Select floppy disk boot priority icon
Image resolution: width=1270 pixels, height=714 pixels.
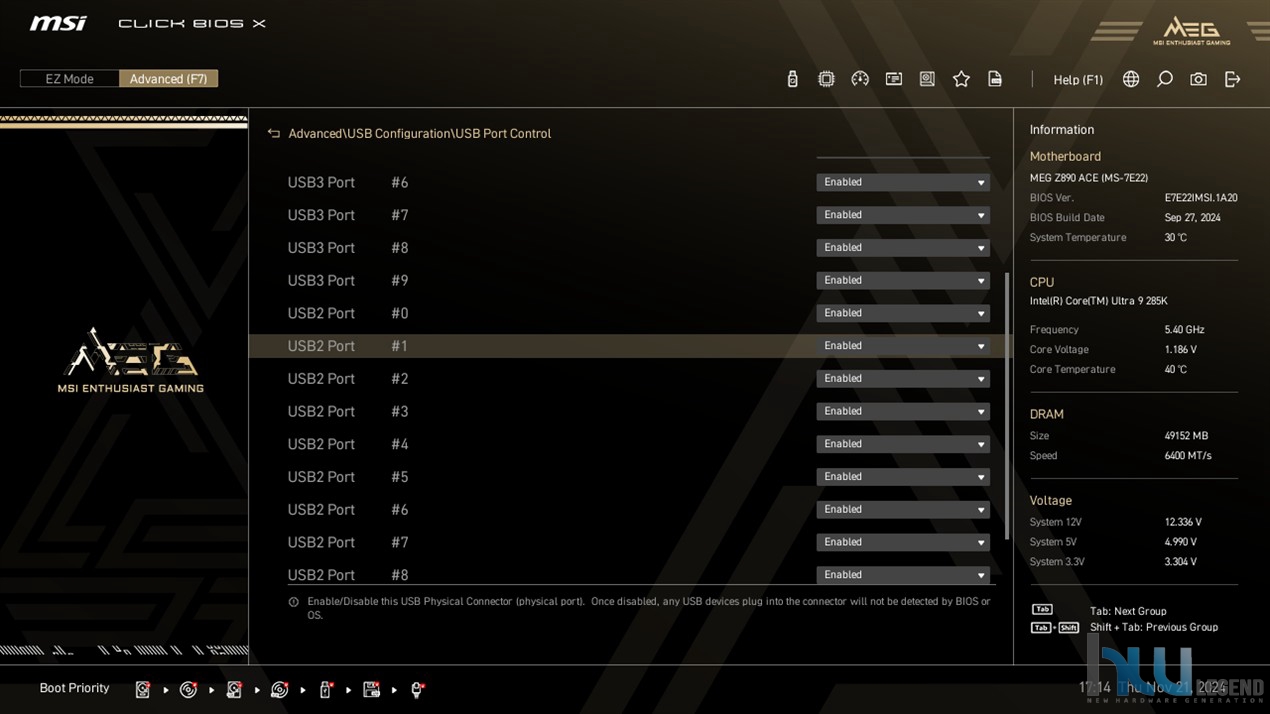click(x=371, y=689)
